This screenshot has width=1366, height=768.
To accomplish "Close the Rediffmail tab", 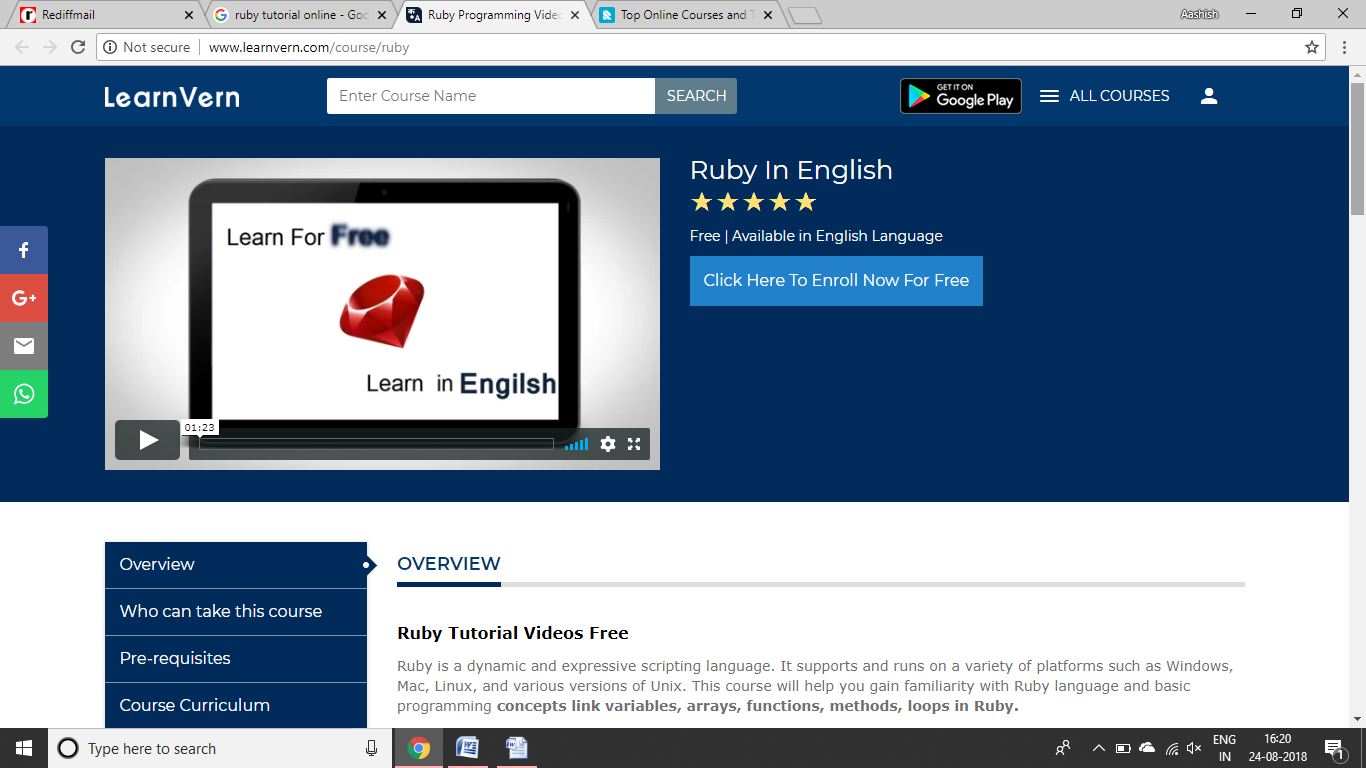I will (189, 15).
